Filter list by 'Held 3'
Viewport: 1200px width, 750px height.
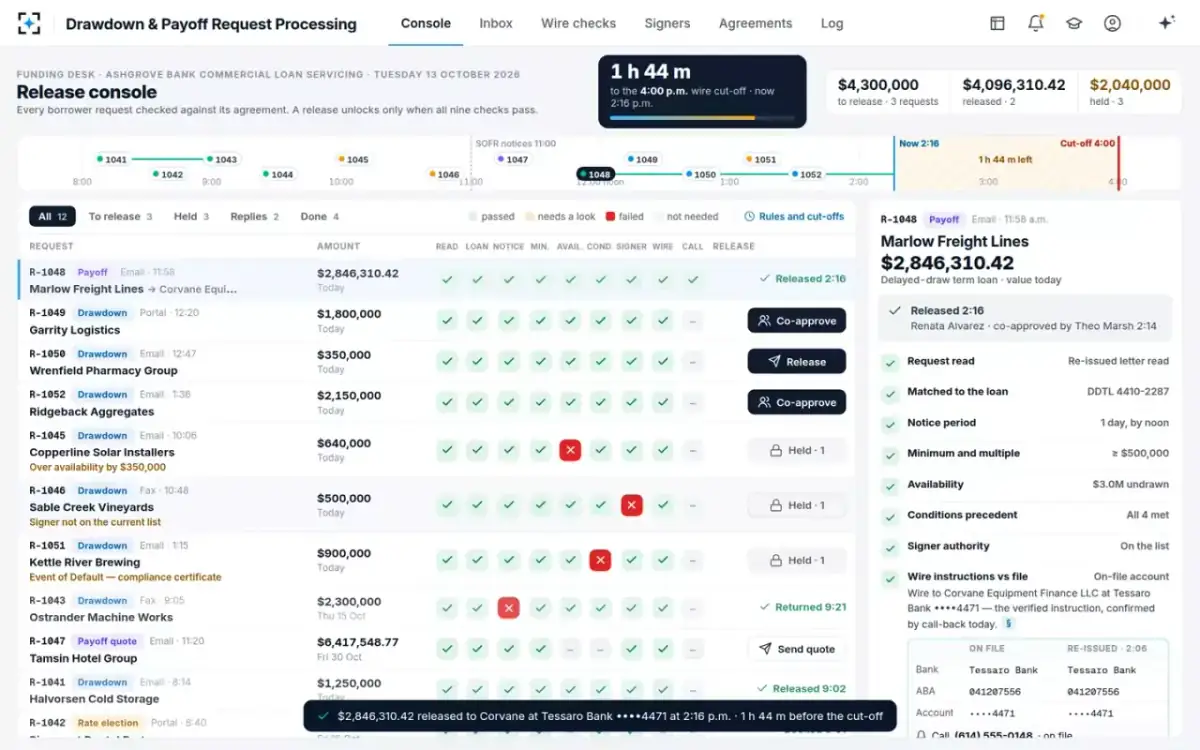[x=191, y=216]
